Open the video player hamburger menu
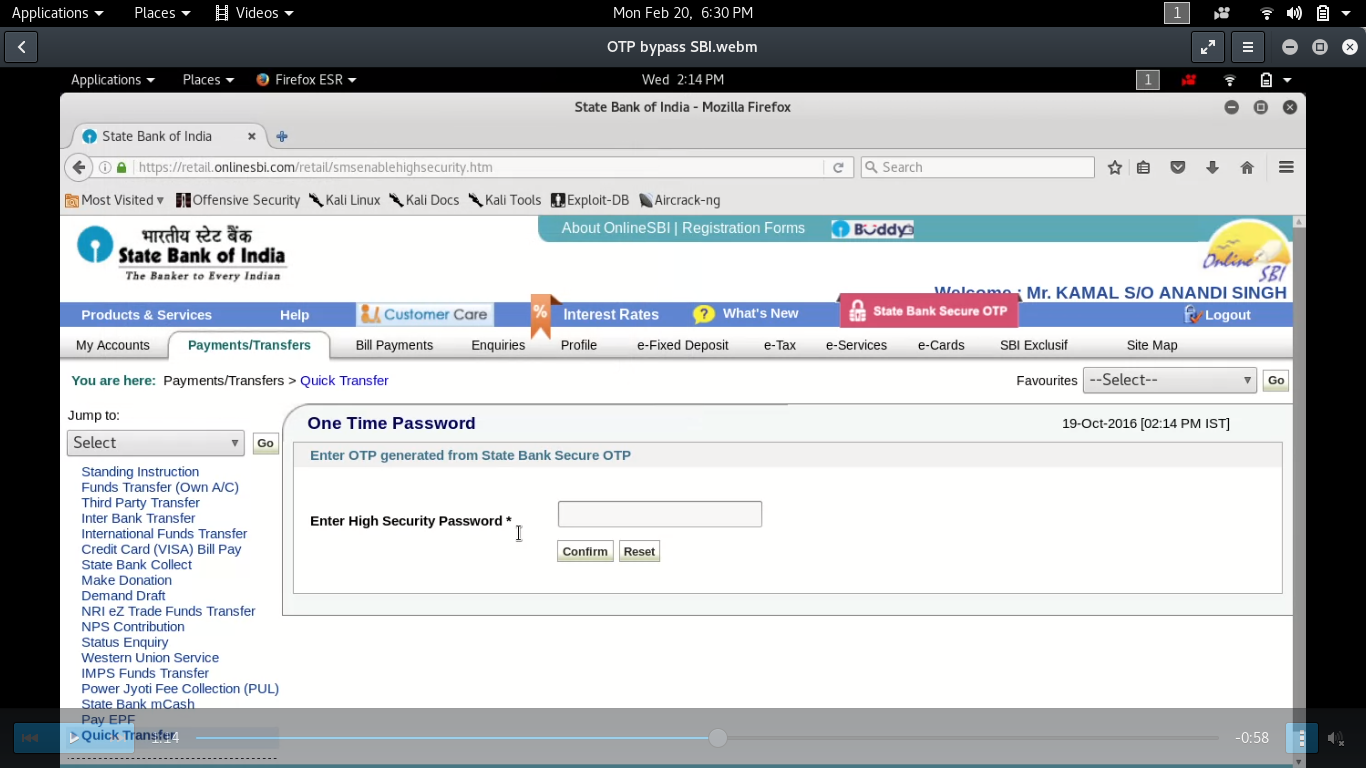 coord(1248,47)
